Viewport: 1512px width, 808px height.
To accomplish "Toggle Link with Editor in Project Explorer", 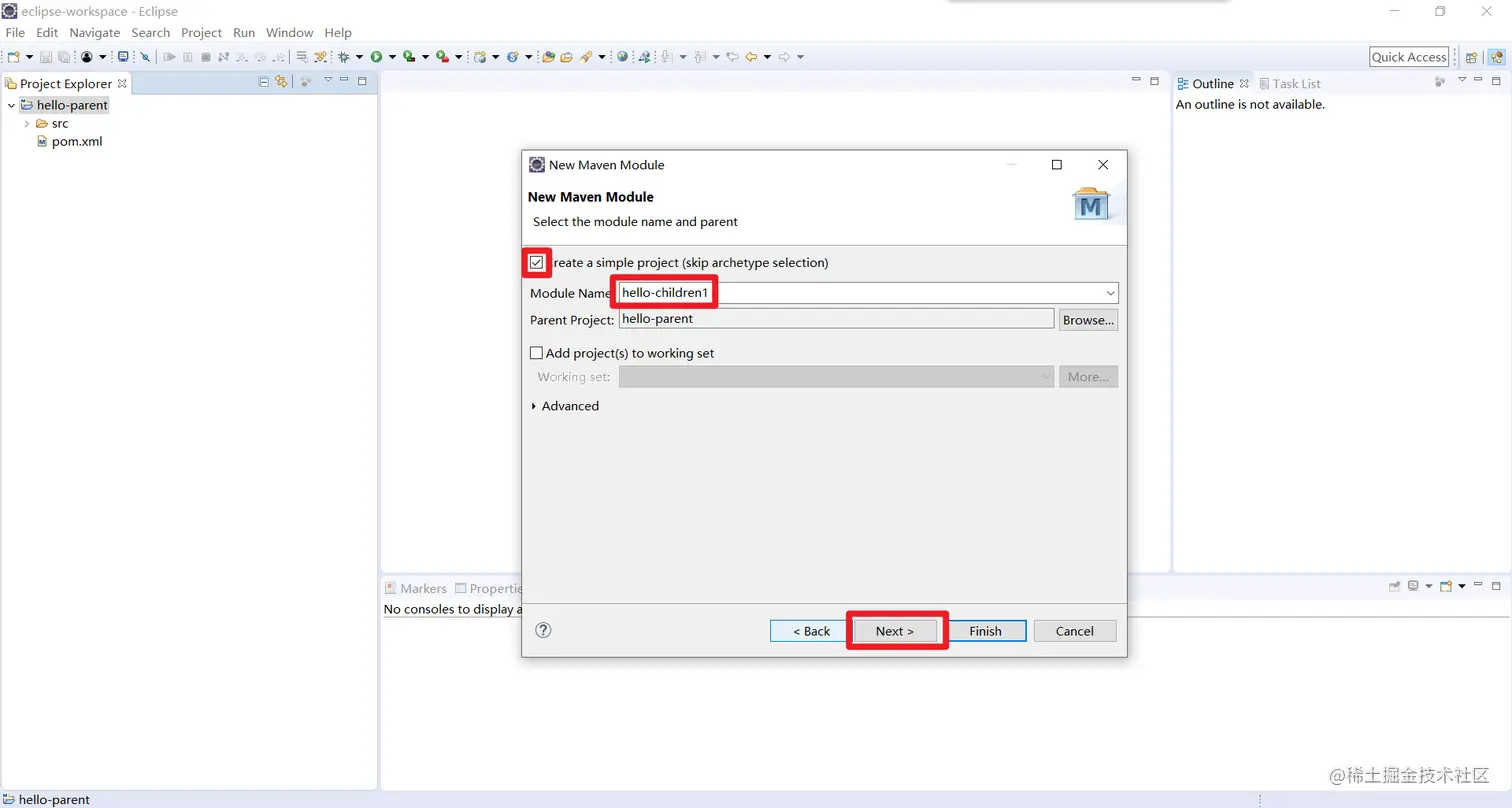I will (x=281, y=83).
